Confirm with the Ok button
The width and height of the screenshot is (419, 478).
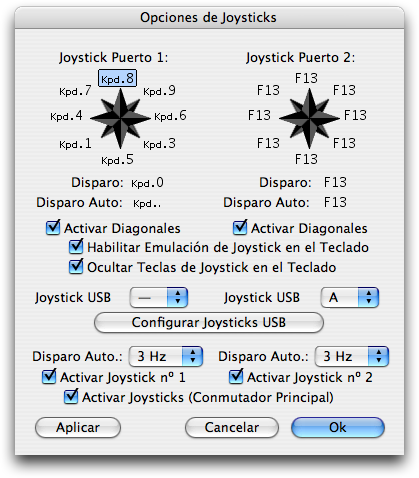pyautogui.click(x=338, y=427)
